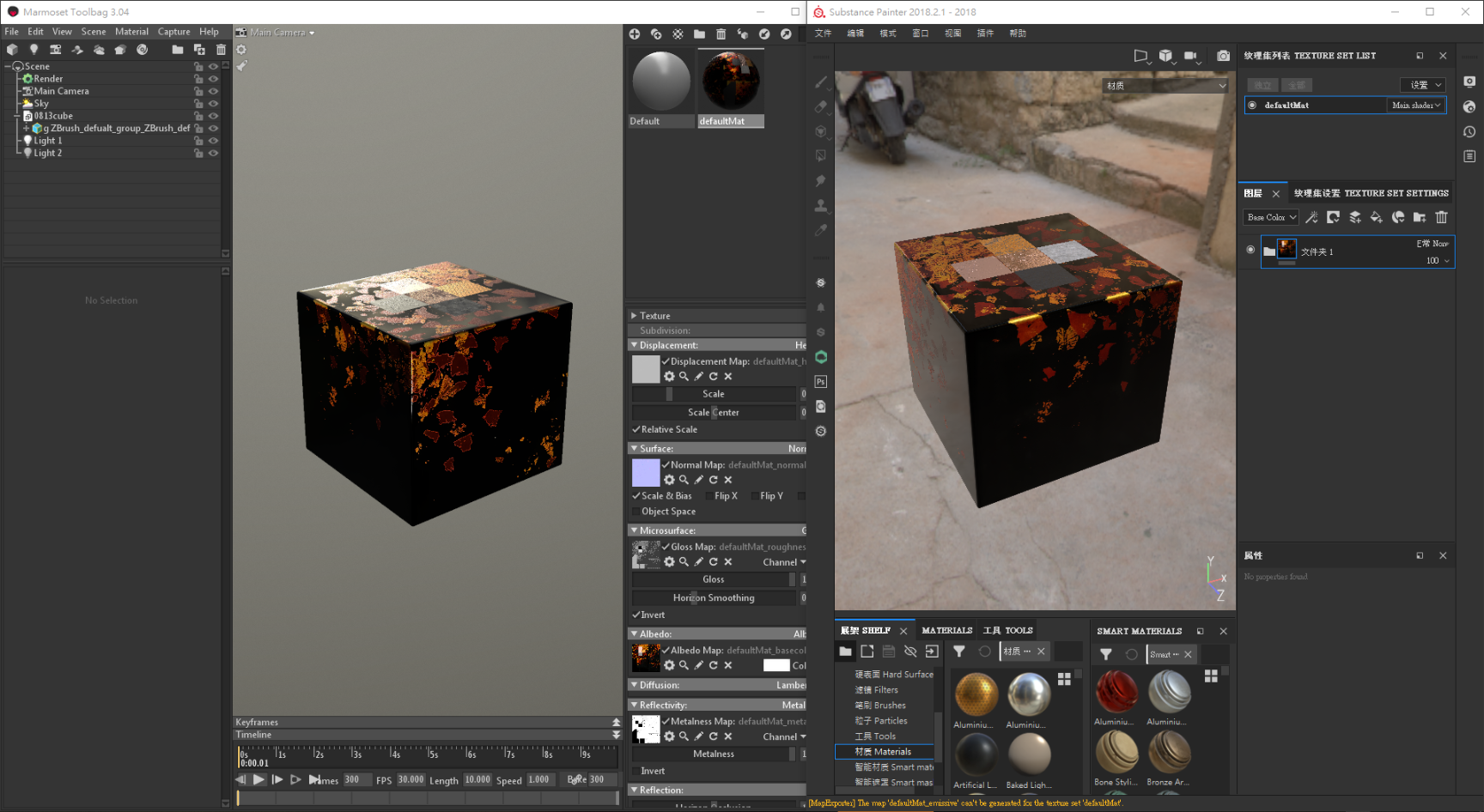Switch to the Texture Set Settings tab
The width and height of the screenshot is (1484, 812).
(x=1371, y=193)
